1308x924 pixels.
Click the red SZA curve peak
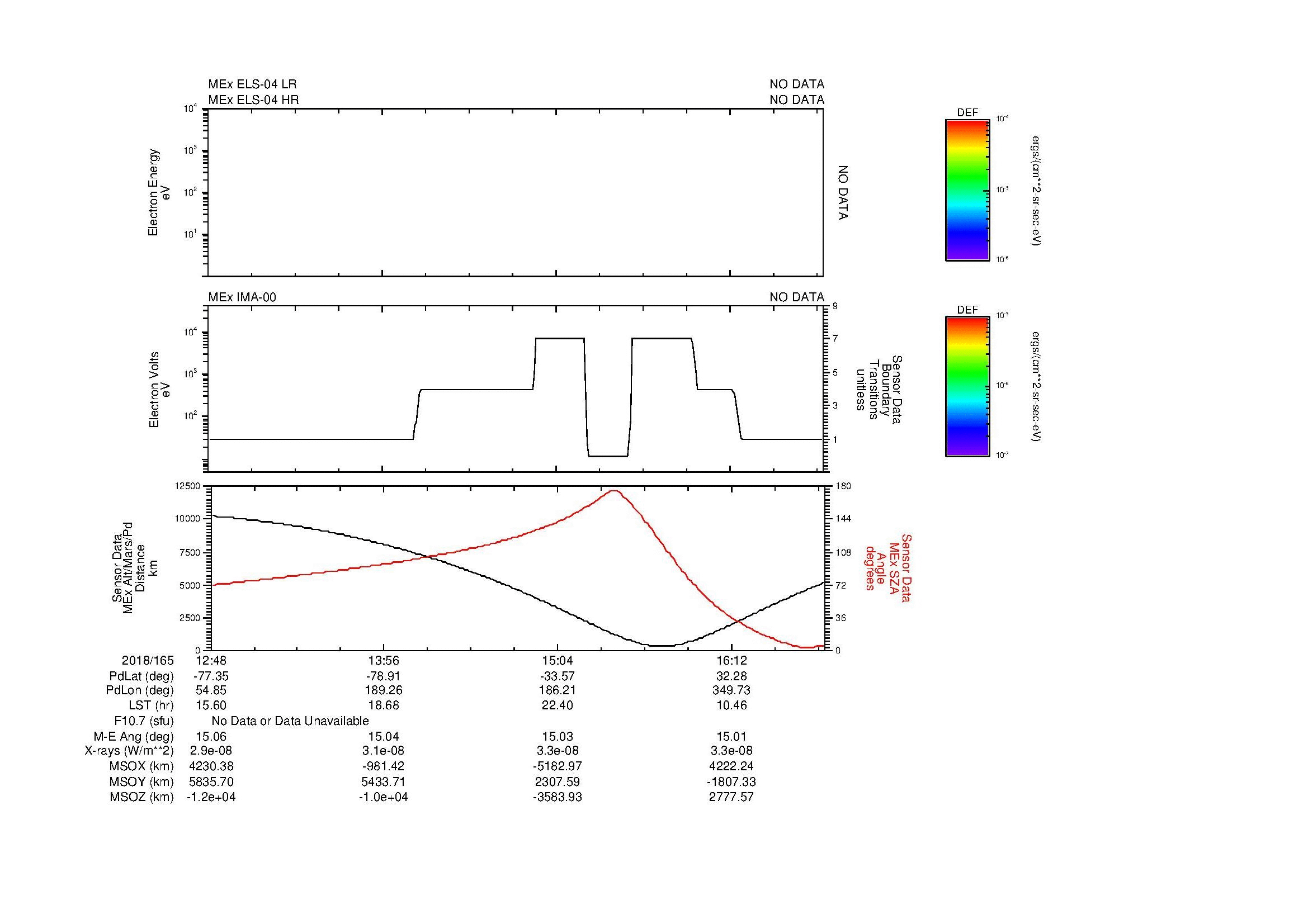pos(614,491)
